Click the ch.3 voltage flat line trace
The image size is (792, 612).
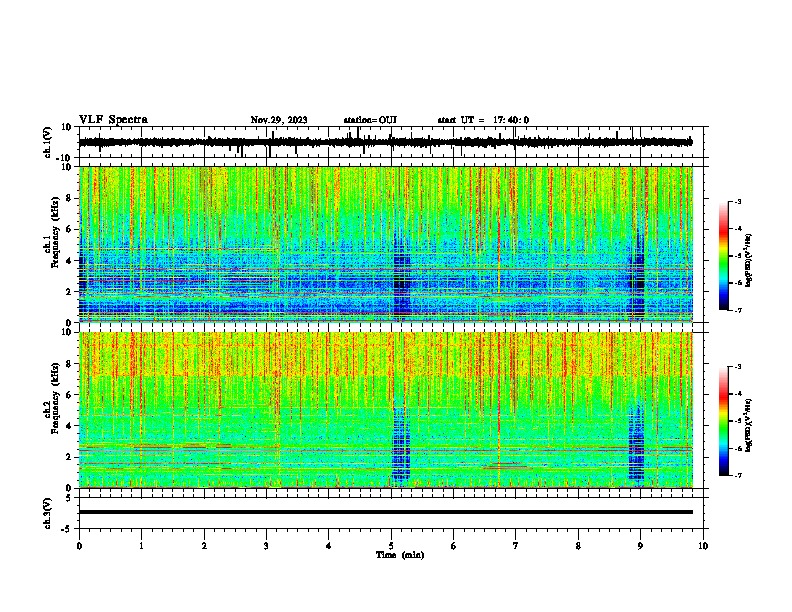tap(385, 512)
